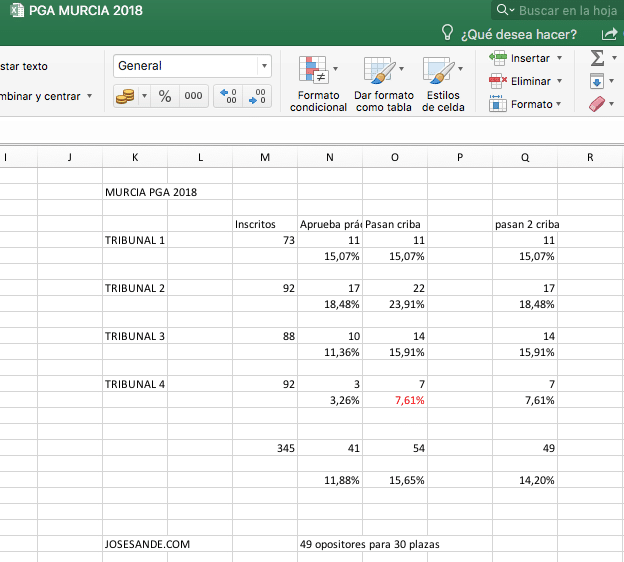Click the Buscar en la hoja field
This screenshot has height=562, width=624.
tap(565, 10)
